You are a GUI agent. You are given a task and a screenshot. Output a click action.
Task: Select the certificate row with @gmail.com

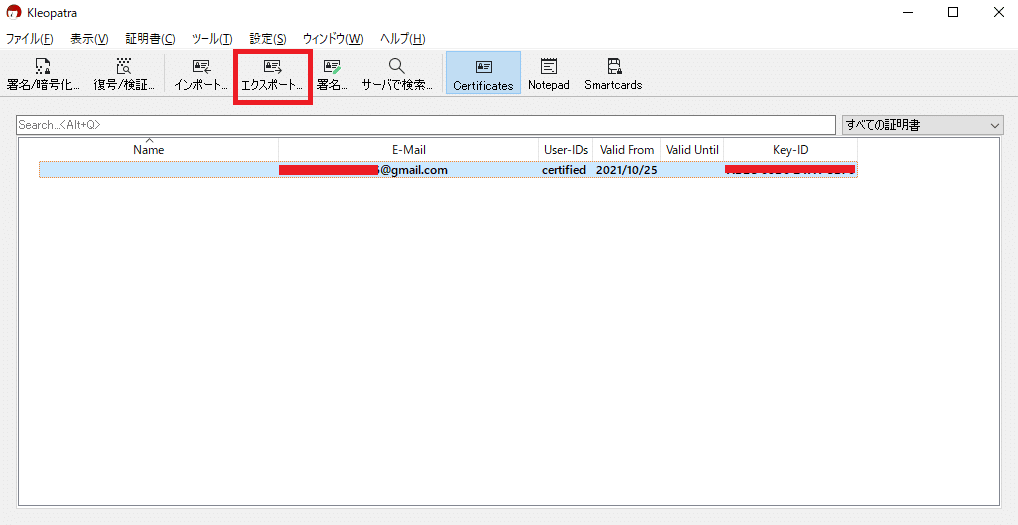coord(448,170)
